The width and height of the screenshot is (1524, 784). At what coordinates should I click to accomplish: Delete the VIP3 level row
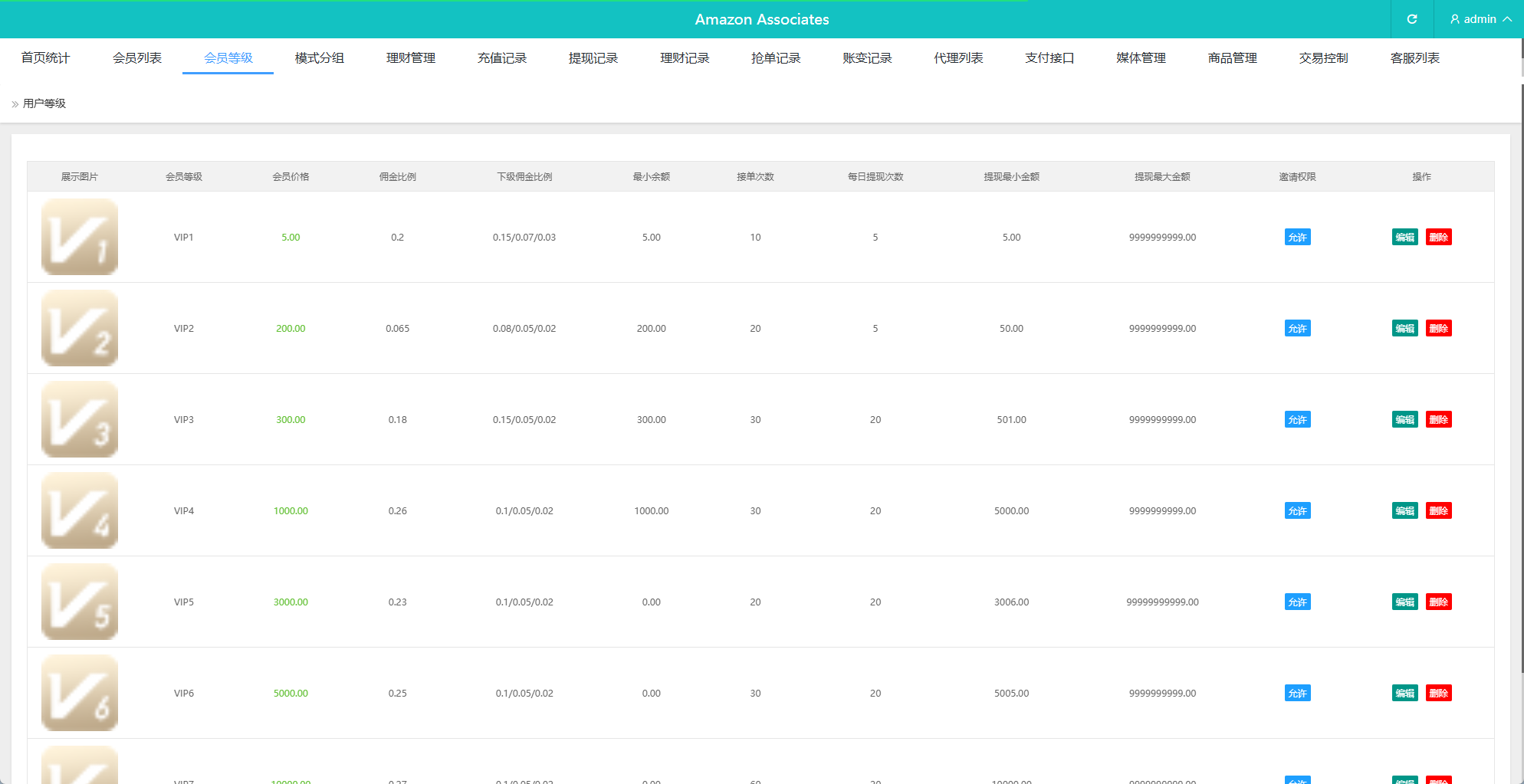[1438, 419]
